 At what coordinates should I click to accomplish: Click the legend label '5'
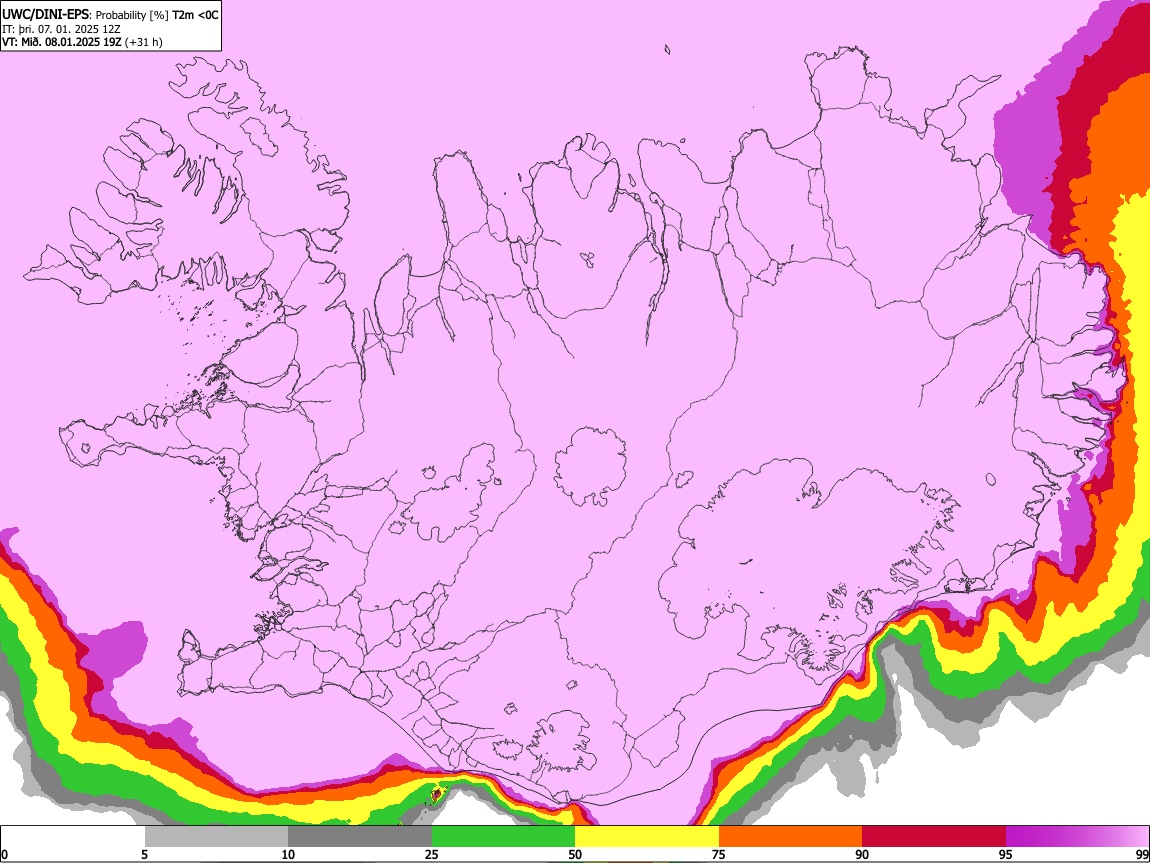pos(144,855)
